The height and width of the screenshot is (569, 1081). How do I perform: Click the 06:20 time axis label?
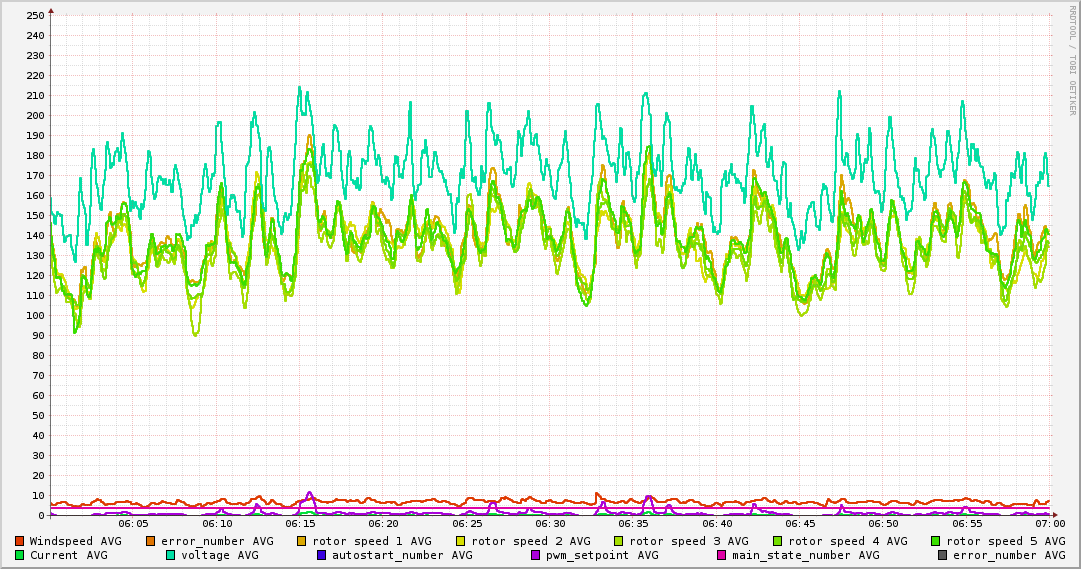(x=383, y=524)
